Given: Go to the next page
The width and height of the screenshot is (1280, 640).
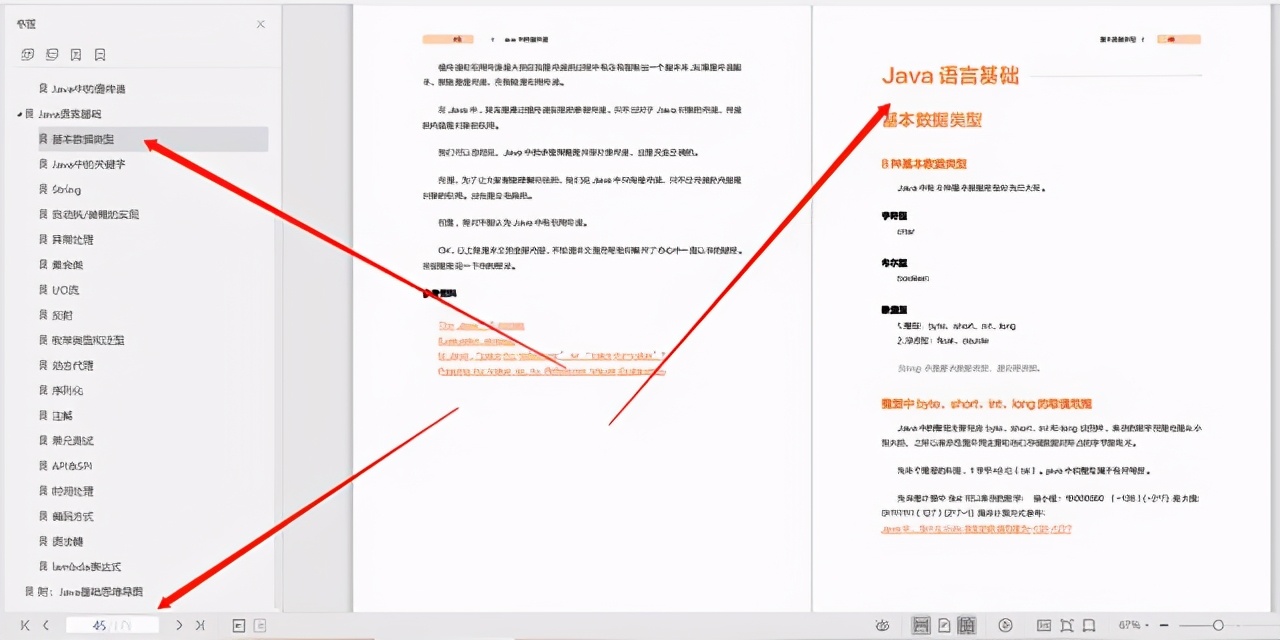Looking at the screenshot, I should tap(179, 625).
